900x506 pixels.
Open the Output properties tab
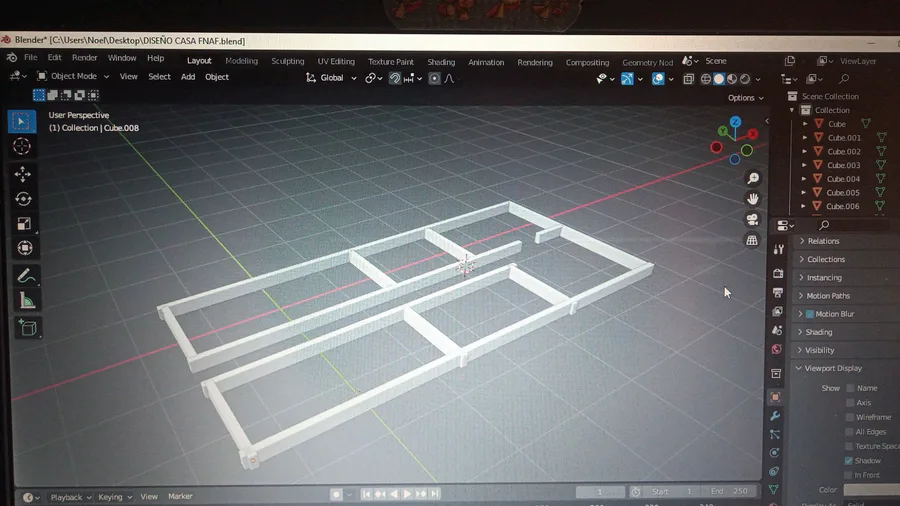pos(778,293)
